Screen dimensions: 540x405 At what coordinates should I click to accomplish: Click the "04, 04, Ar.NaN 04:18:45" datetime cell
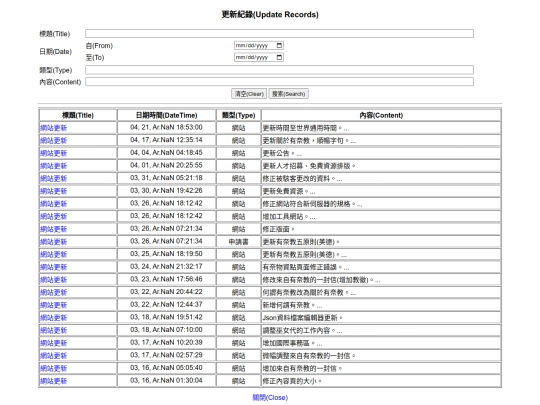click(x=166, y=153)
